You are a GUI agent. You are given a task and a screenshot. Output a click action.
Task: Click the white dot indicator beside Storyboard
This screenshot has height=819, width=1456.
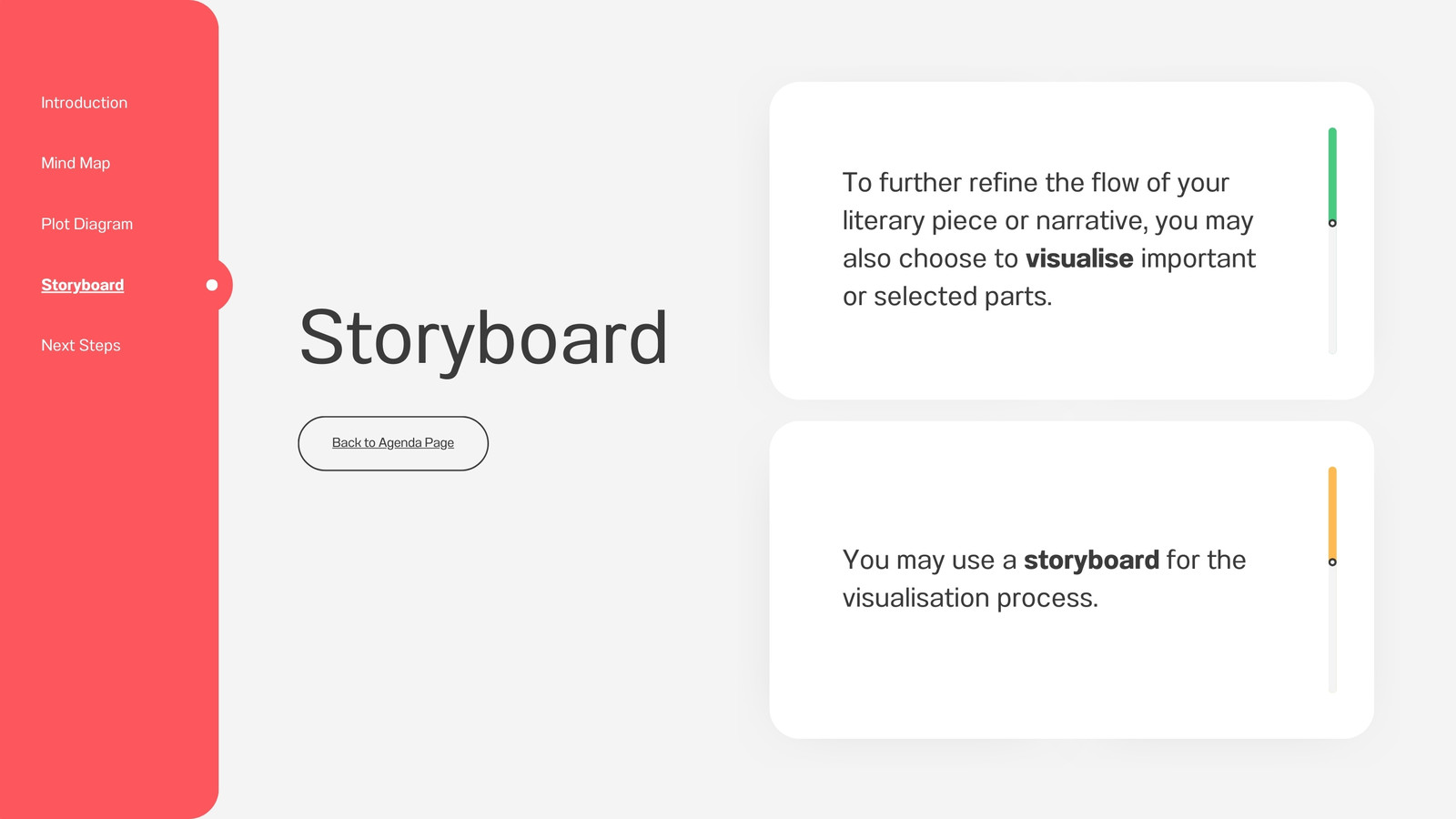(212, 285)
